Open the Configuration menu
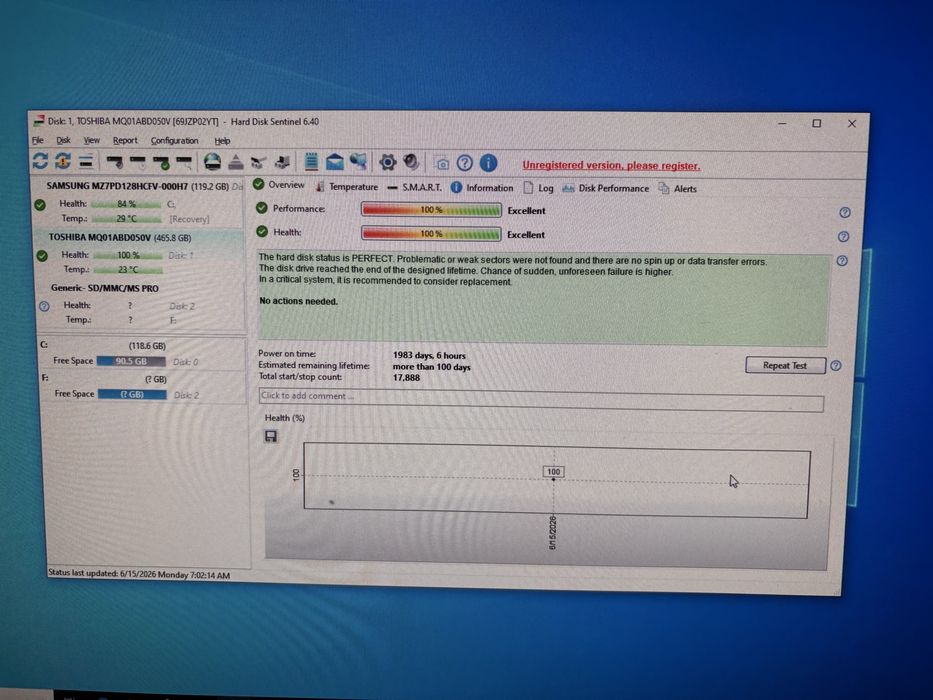 174,141
